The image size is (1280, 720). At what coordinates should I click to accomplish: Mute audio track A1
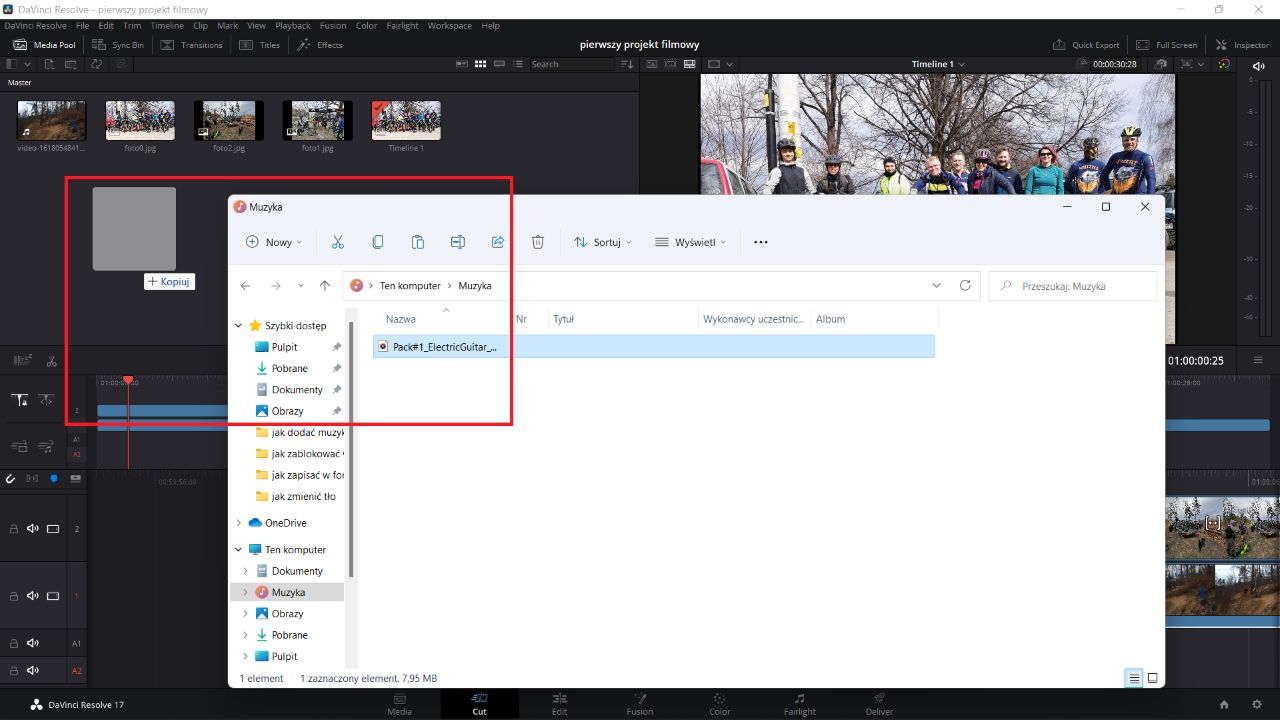pos(33,643)
